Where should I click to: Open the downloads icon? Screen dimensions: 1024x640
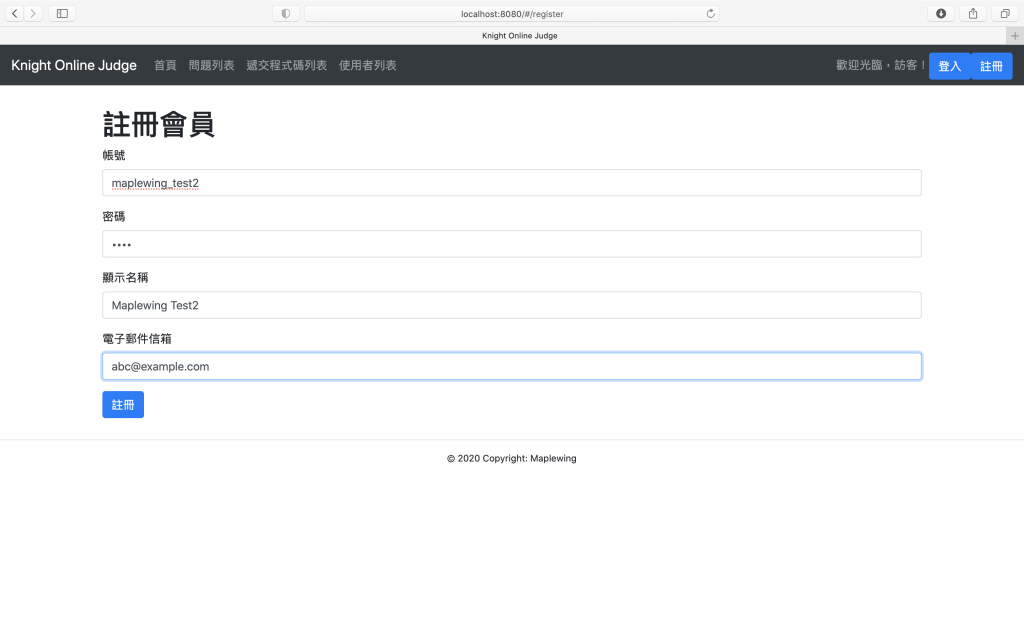pos(941,13)
